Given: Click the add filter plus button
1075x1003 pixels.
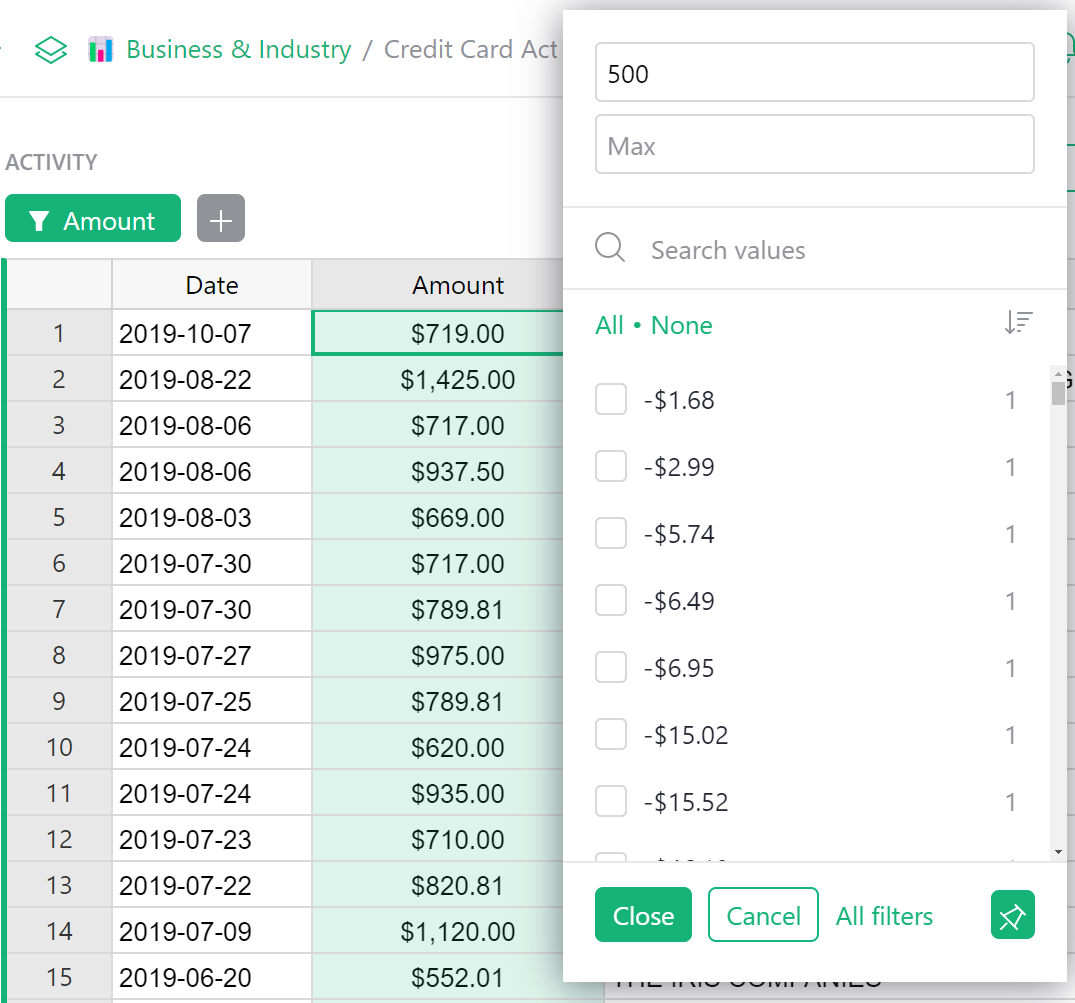Looking at the screenshot, I should point(221,219).
